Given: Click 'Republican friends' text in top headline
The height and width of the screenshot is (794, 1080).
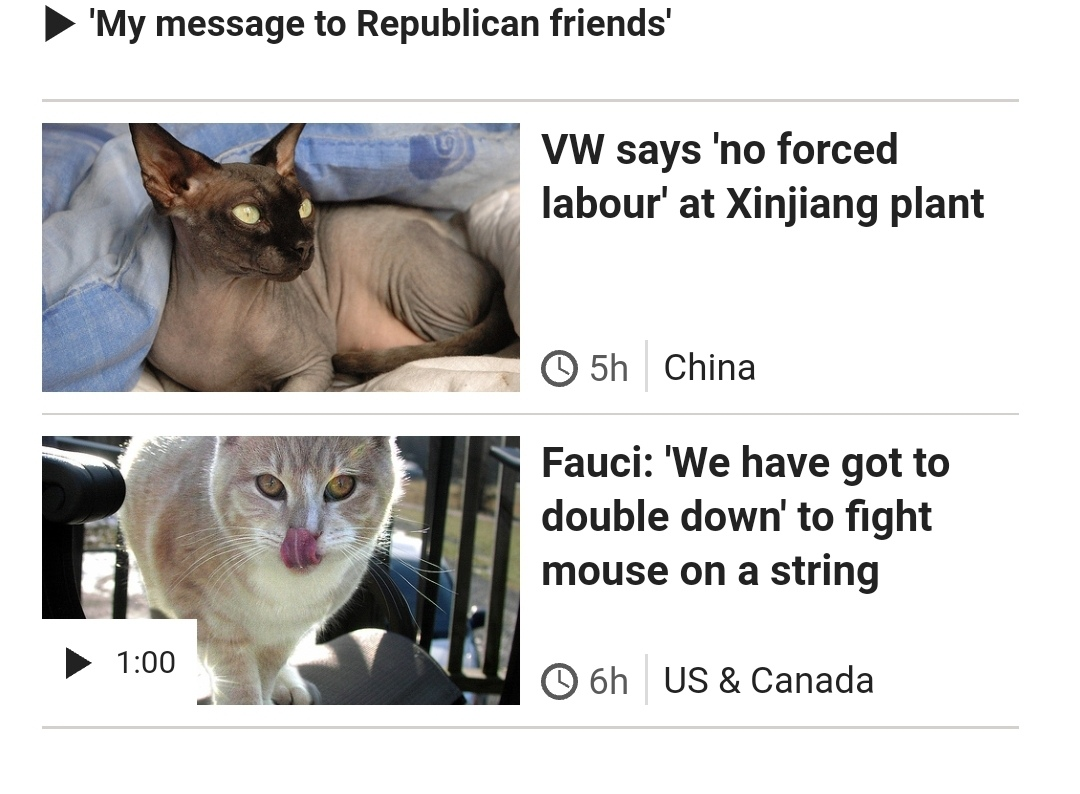Looking at the screenshot, I should pyautogui.click(x=514, y=24).
